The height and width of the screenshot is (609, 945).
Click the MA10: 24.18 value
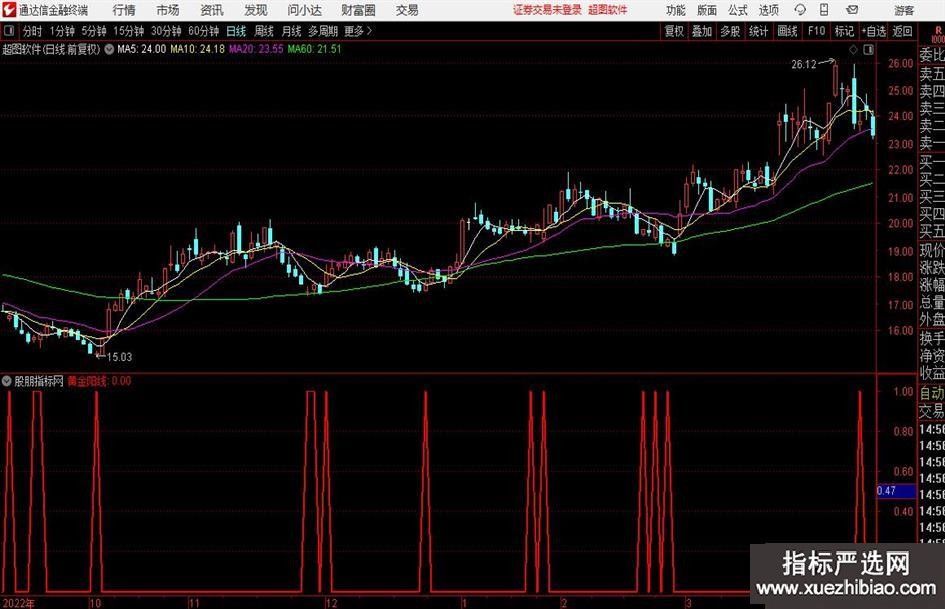198,49
